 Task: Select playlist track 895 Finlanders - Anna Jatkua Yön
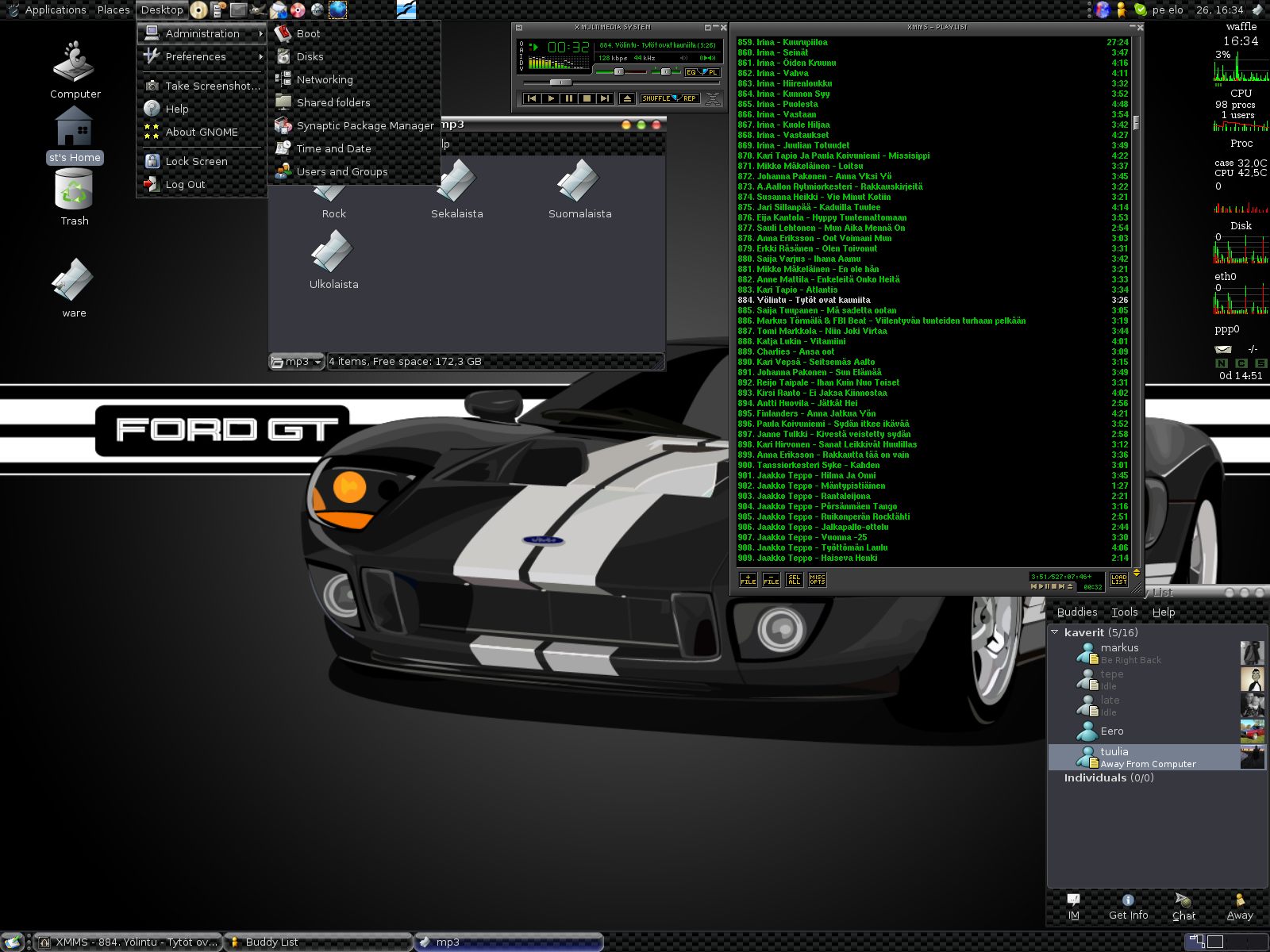tap(933, 413)
